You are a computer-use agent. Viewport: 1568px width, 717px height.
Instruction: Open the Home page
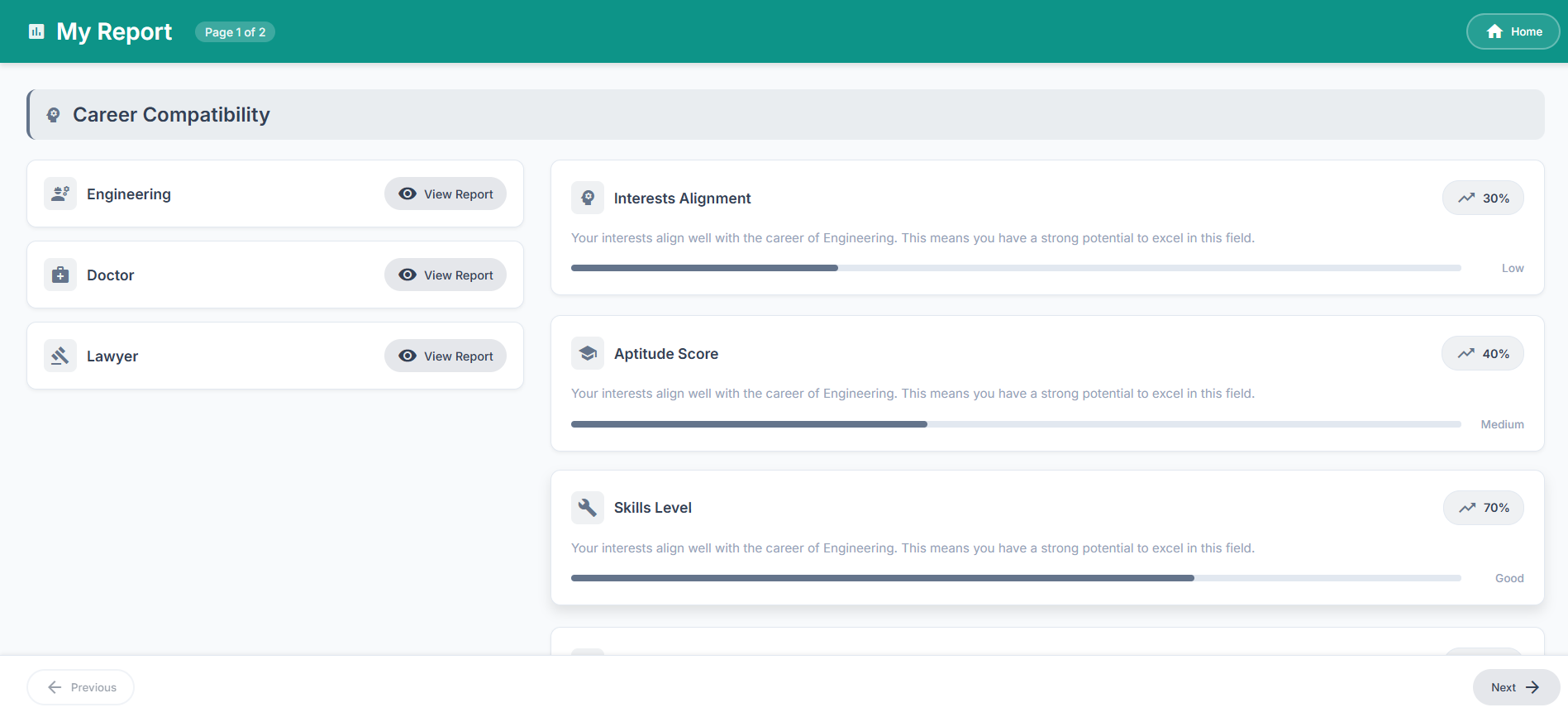tap(1513, 31)
